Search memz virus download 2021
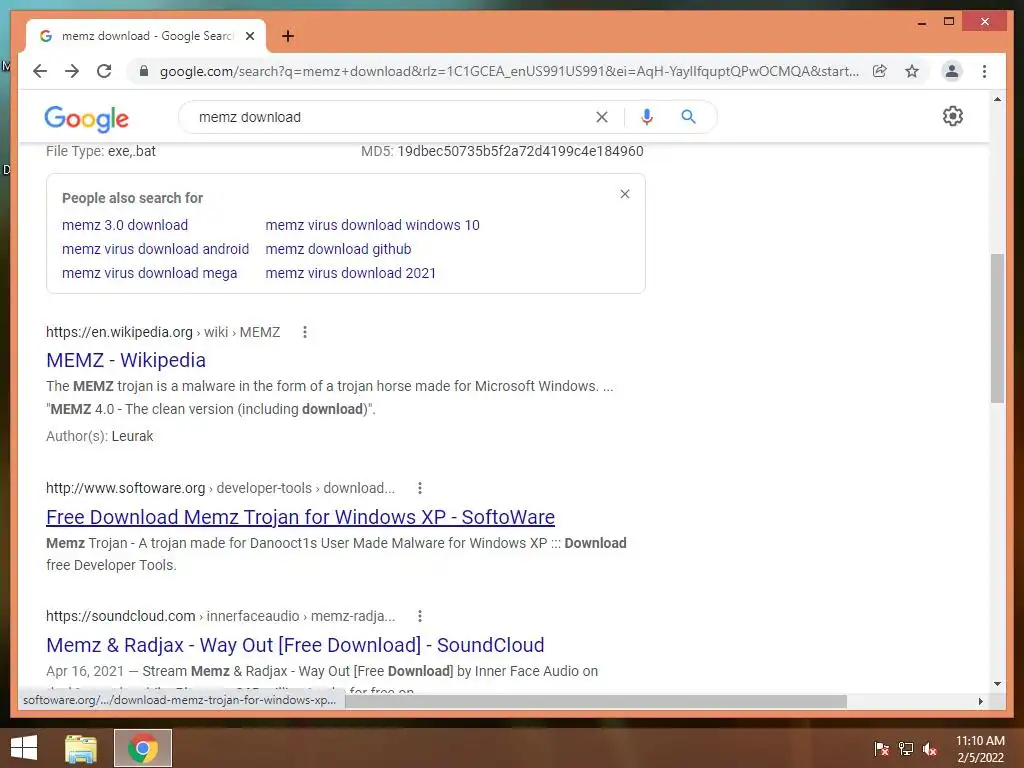This screenshot has width=1024, height=768. 351,273
